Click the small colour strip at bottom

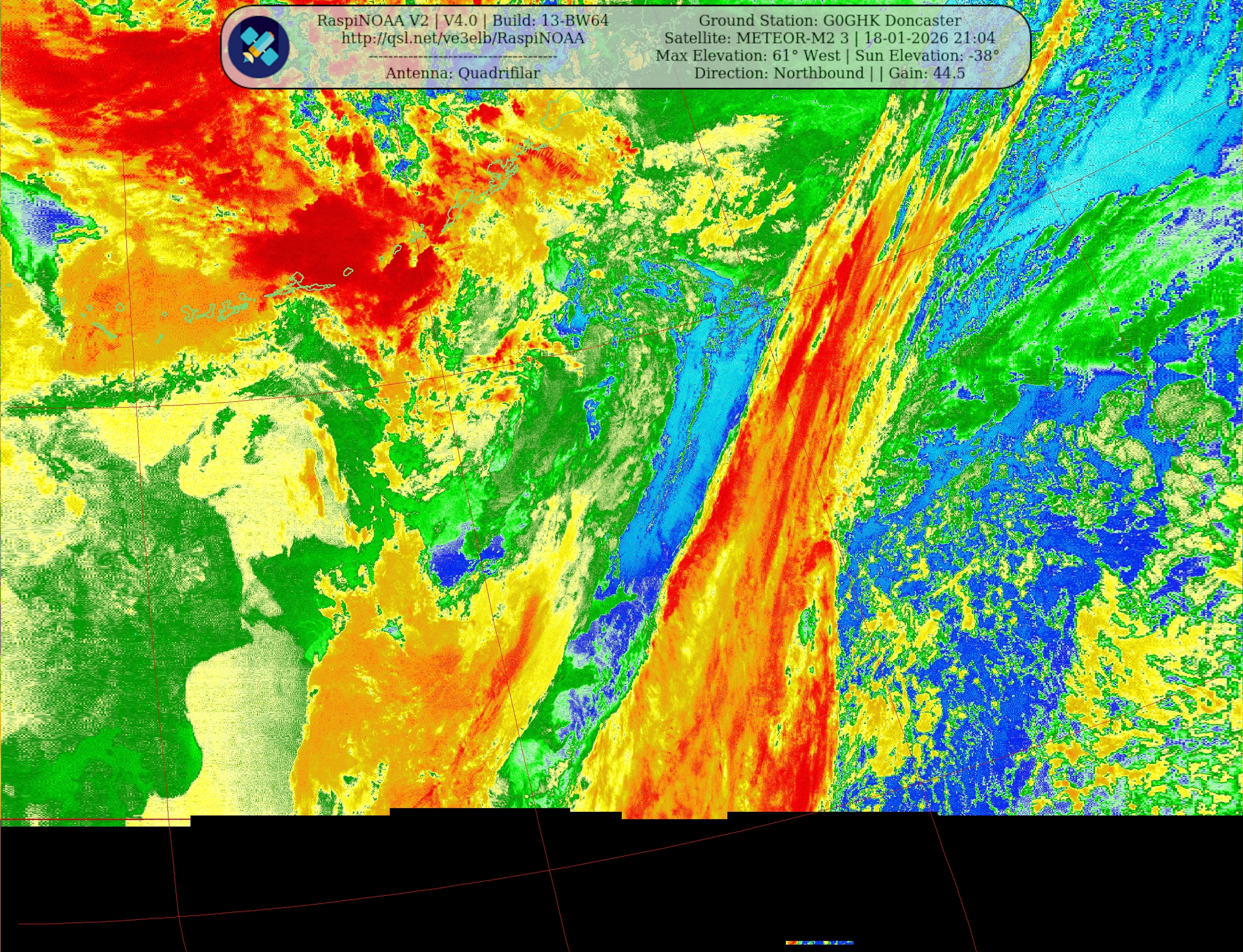819,943
